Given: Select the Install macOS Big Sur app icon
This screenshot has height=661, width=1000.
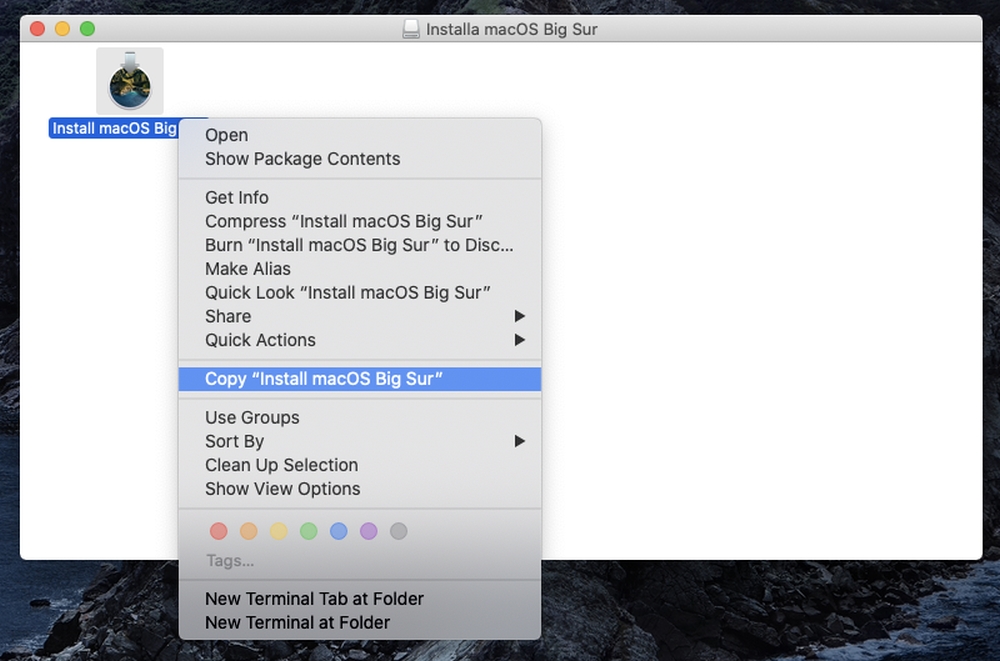Looking at the screenshot, I should coord(129,81).
